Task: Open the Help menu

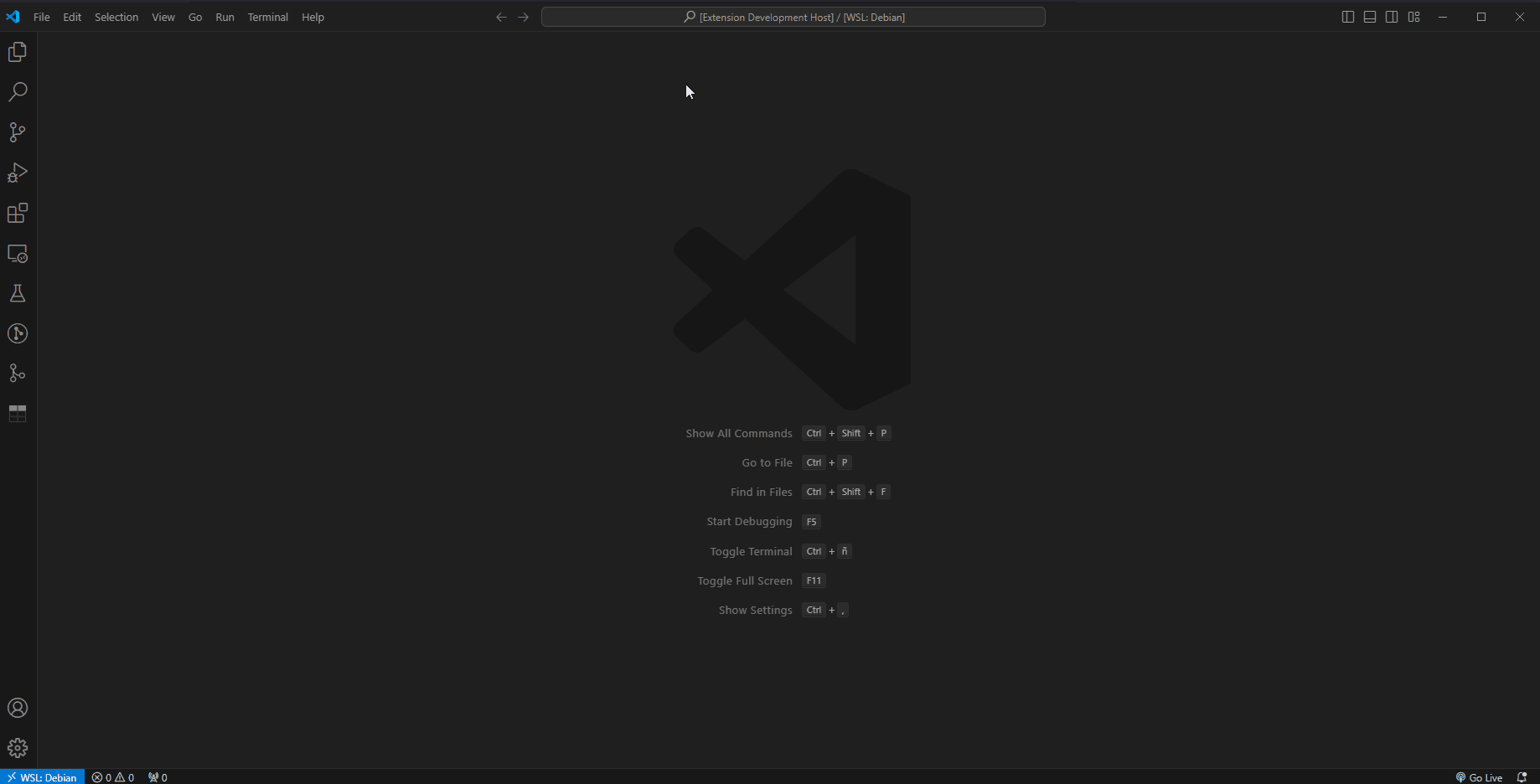Action: tap(313, 17)
